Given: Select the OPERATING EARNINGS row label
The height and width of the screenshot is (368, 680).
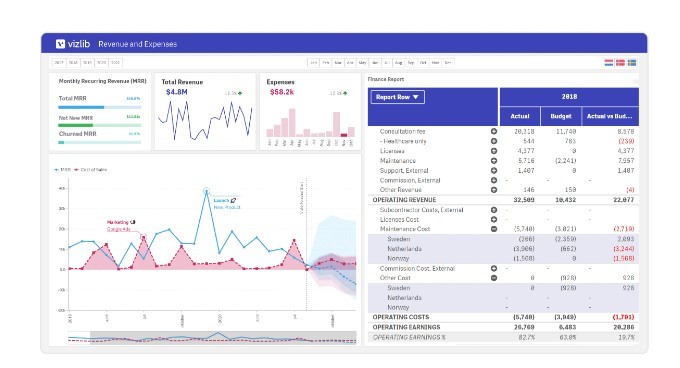Looking at the screenshot, I should (406, 327).
